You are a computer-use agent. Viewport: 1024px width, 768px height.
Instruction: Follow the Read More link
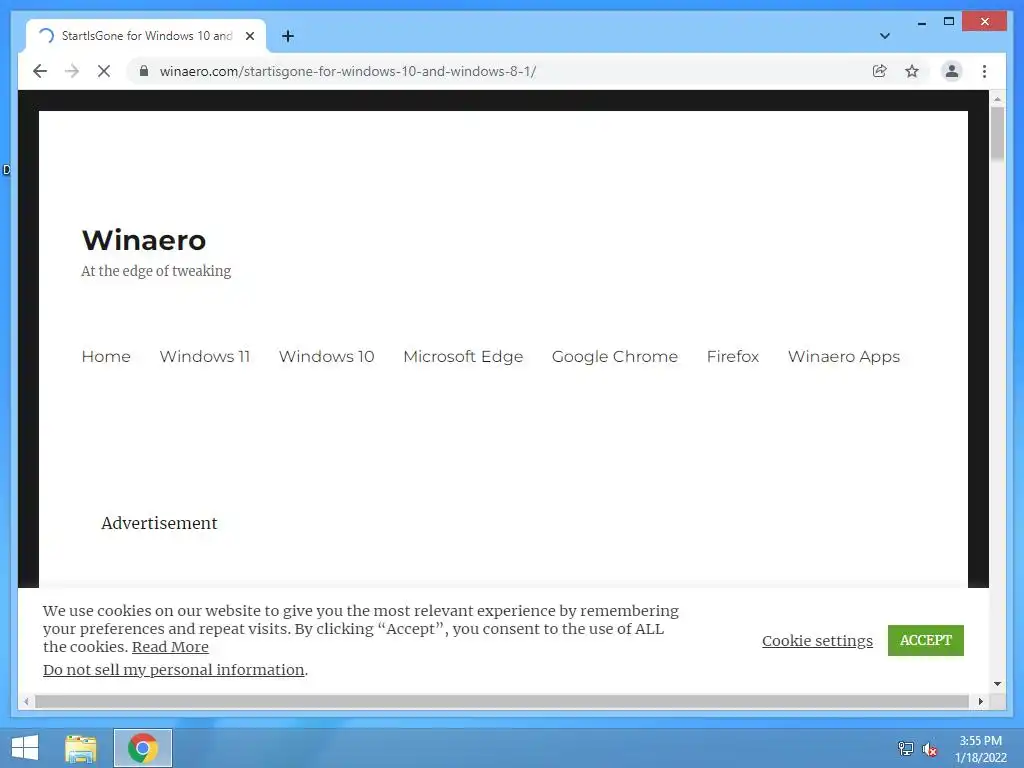(x=170, y=647)
